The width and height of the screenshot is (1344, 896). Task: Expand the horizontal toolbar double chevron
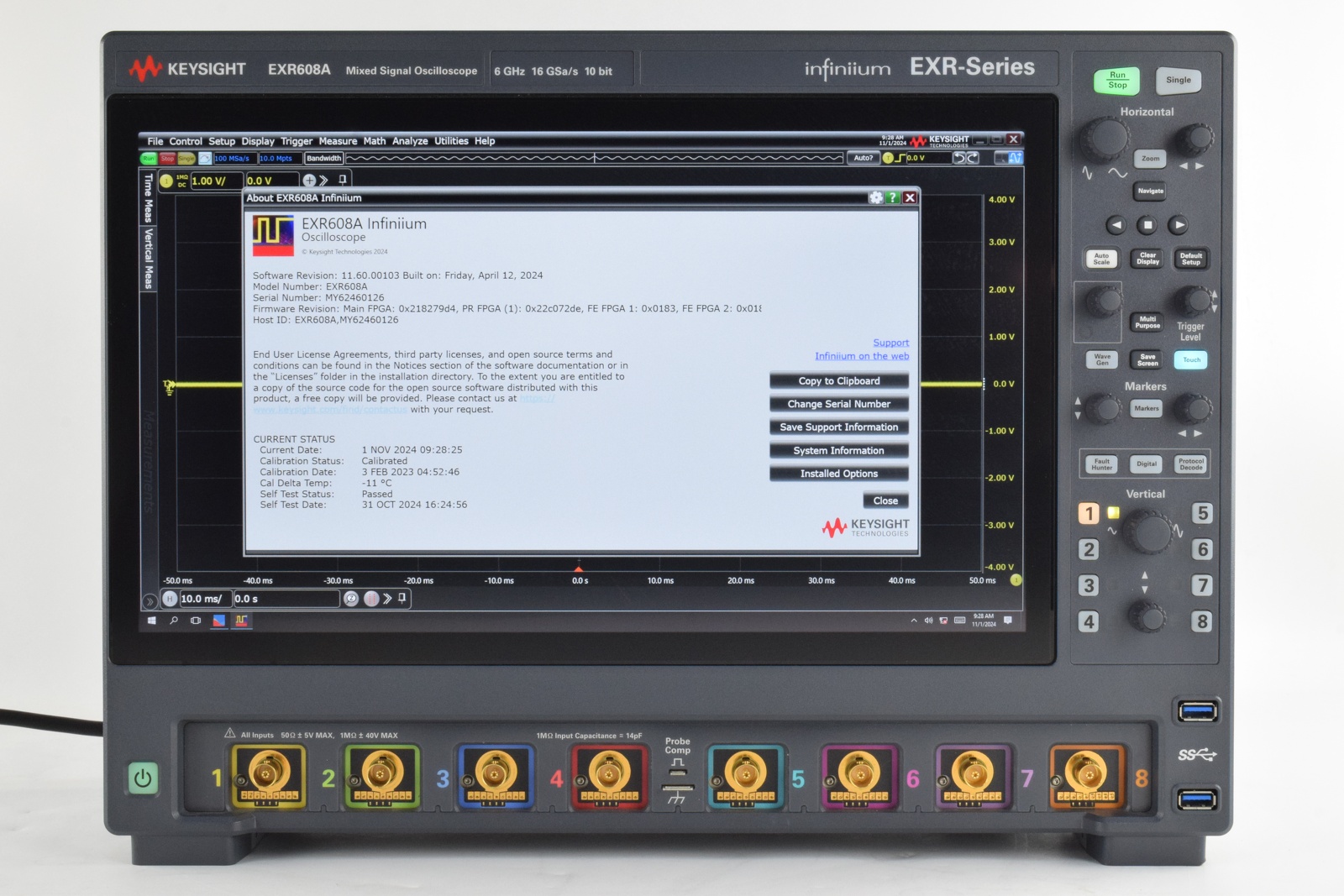387,599
